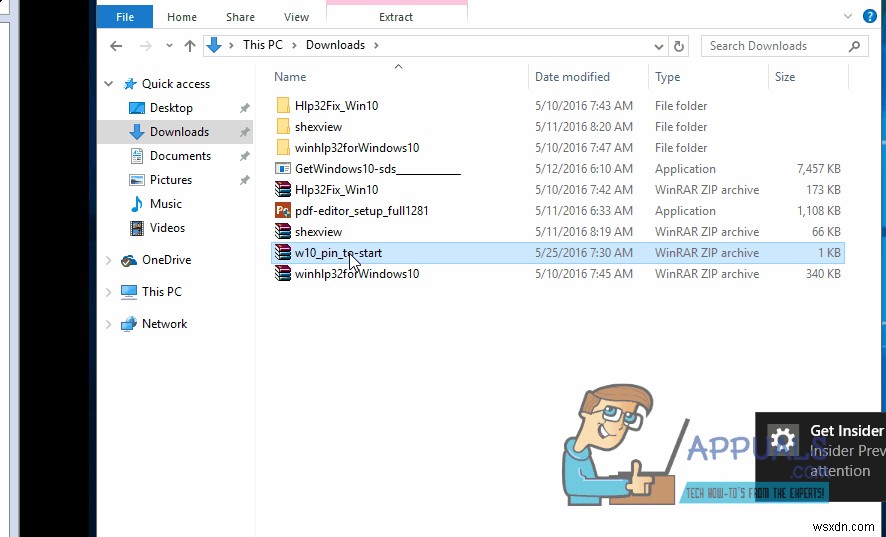This screenshot has height=537, width=886.
Task: Open Music in the sidebar
Action: 166,203
